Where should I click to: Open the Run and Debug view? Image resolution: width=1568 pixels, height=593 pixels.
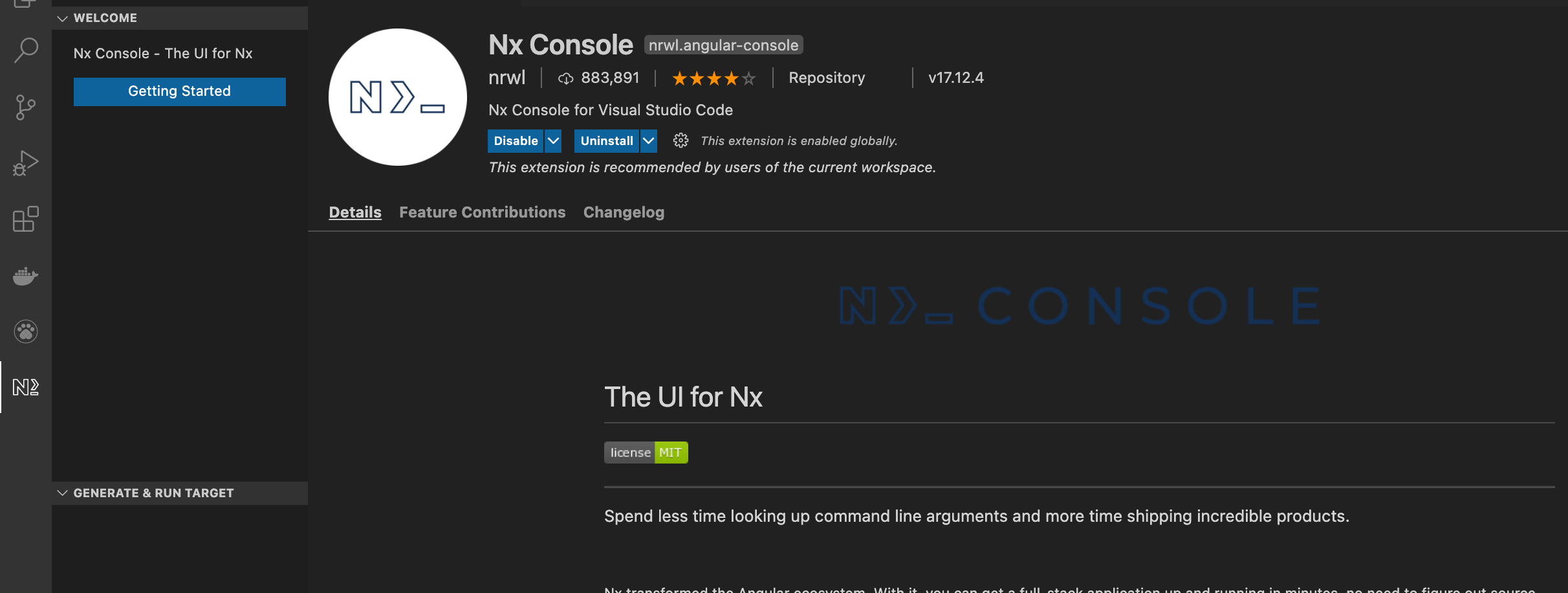26,163
